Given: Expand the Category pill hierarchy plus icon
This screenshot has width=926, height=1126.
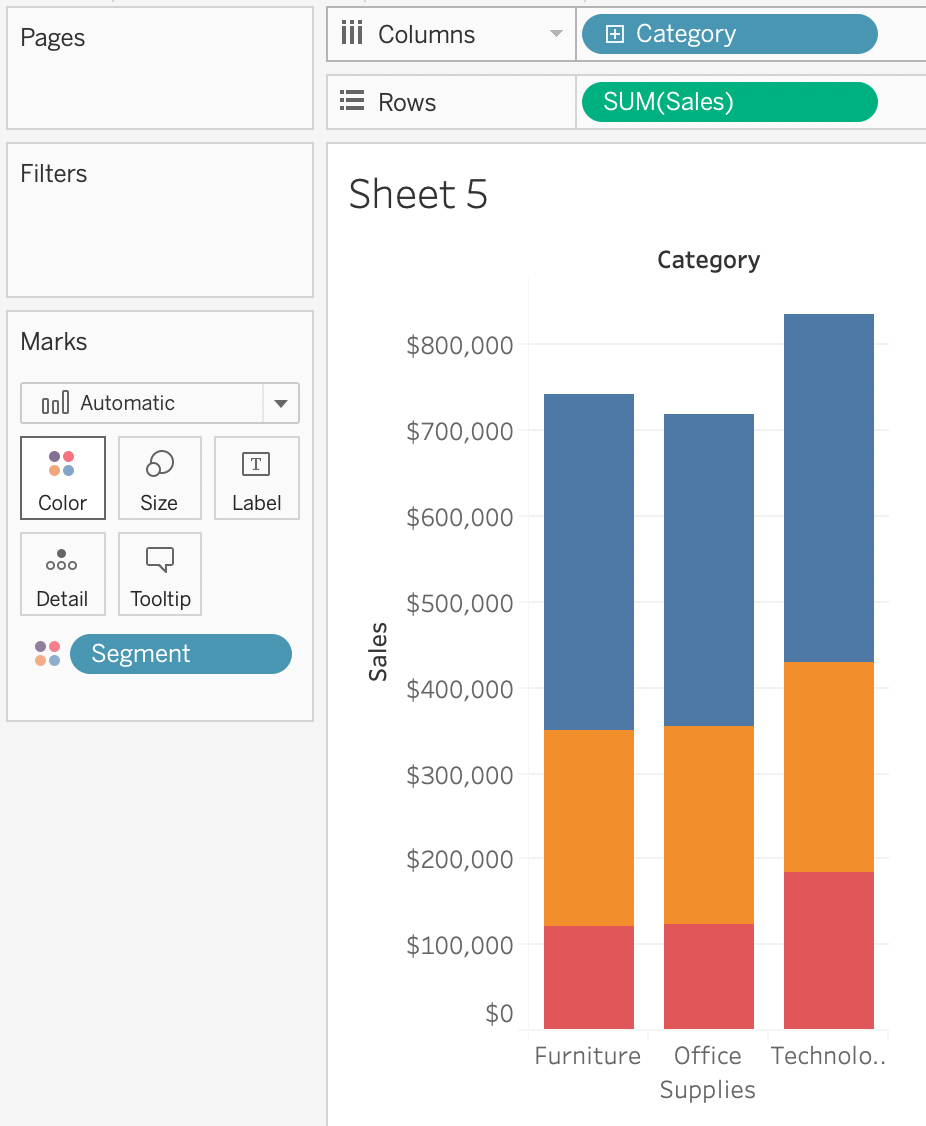Looking at the screenshot, I should (615, 34).
